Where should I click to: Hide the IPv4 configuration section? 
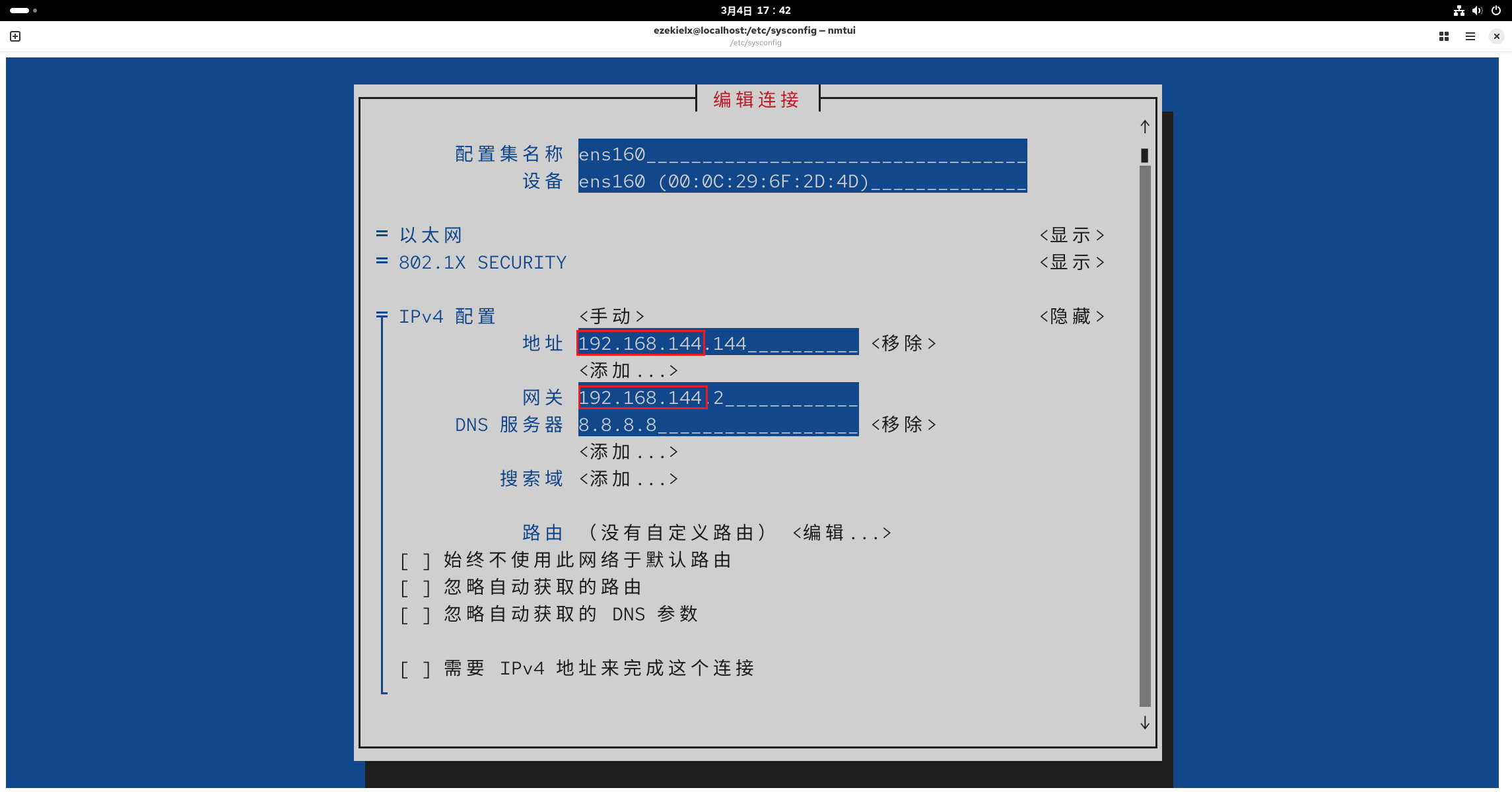point(1072,316)
